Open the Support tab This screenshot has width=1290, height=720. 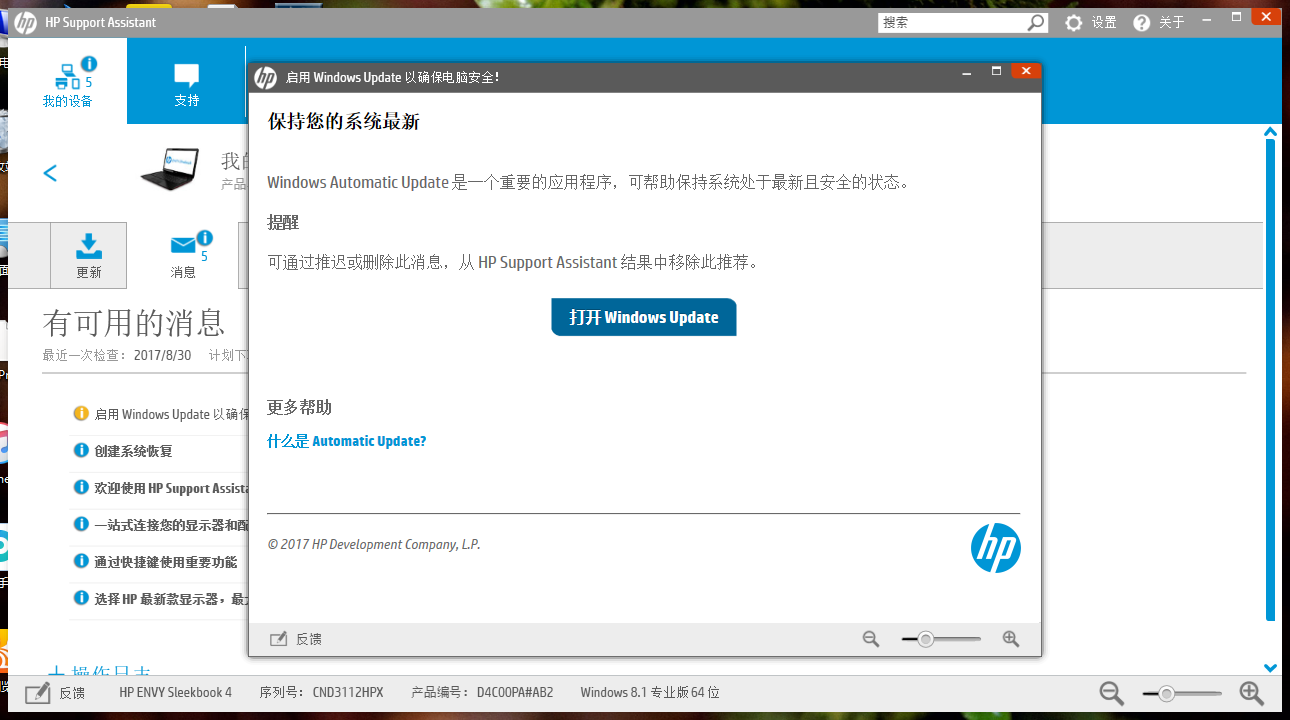[x=187, y=85]
